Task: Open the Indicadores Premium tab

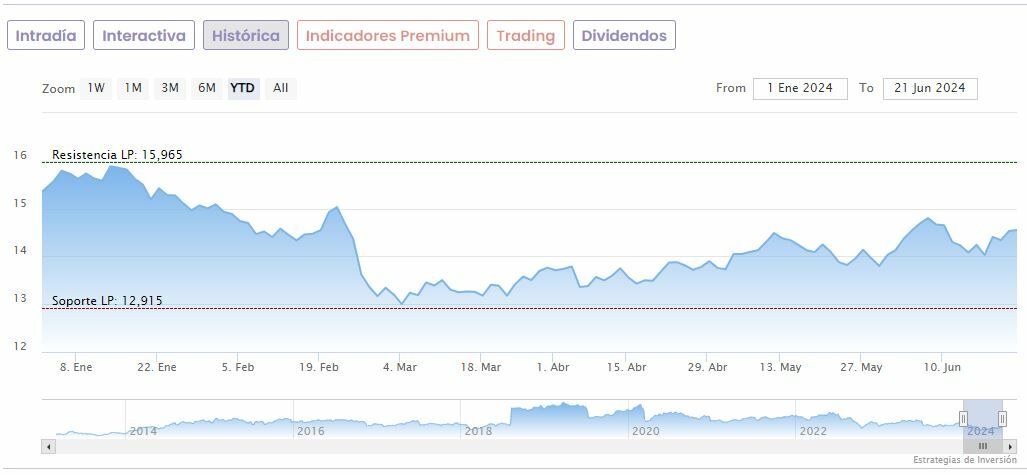Action: pos(388,36)
